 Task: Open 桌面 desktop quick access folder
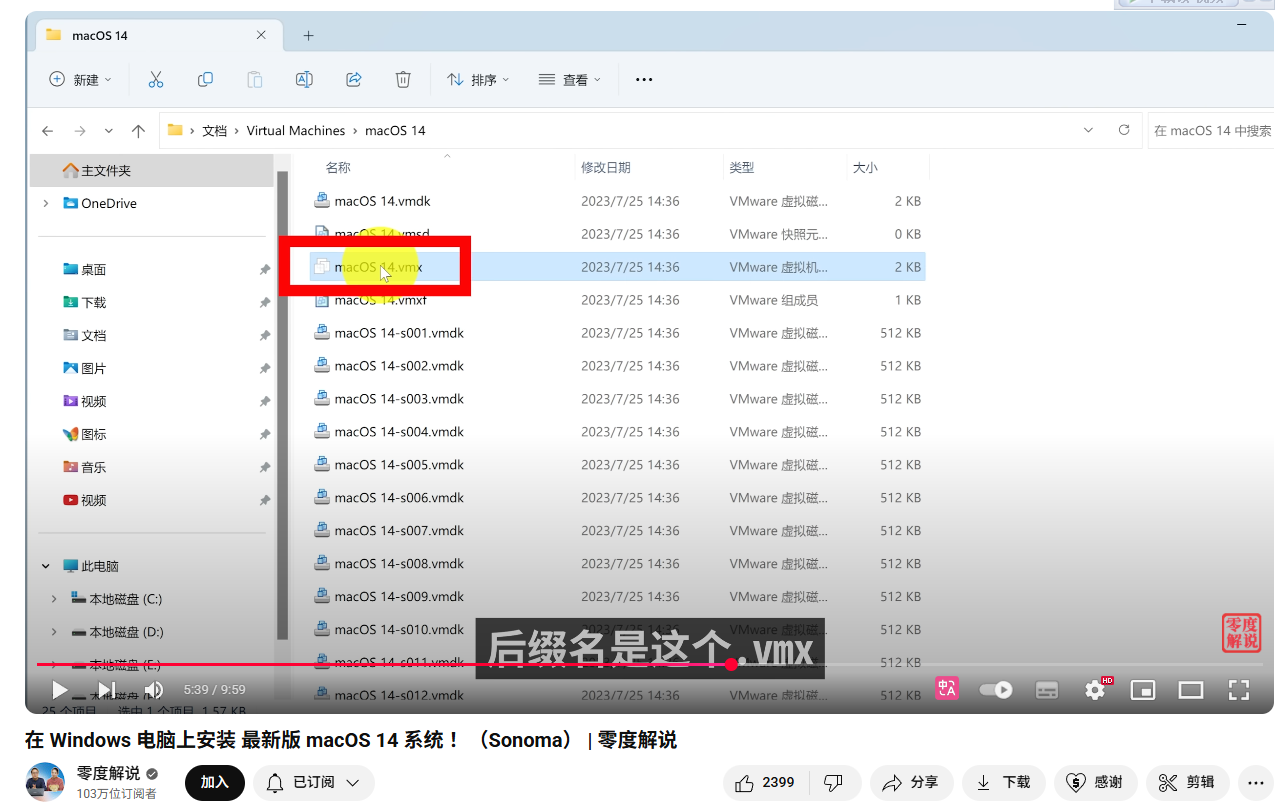point(94,269)
